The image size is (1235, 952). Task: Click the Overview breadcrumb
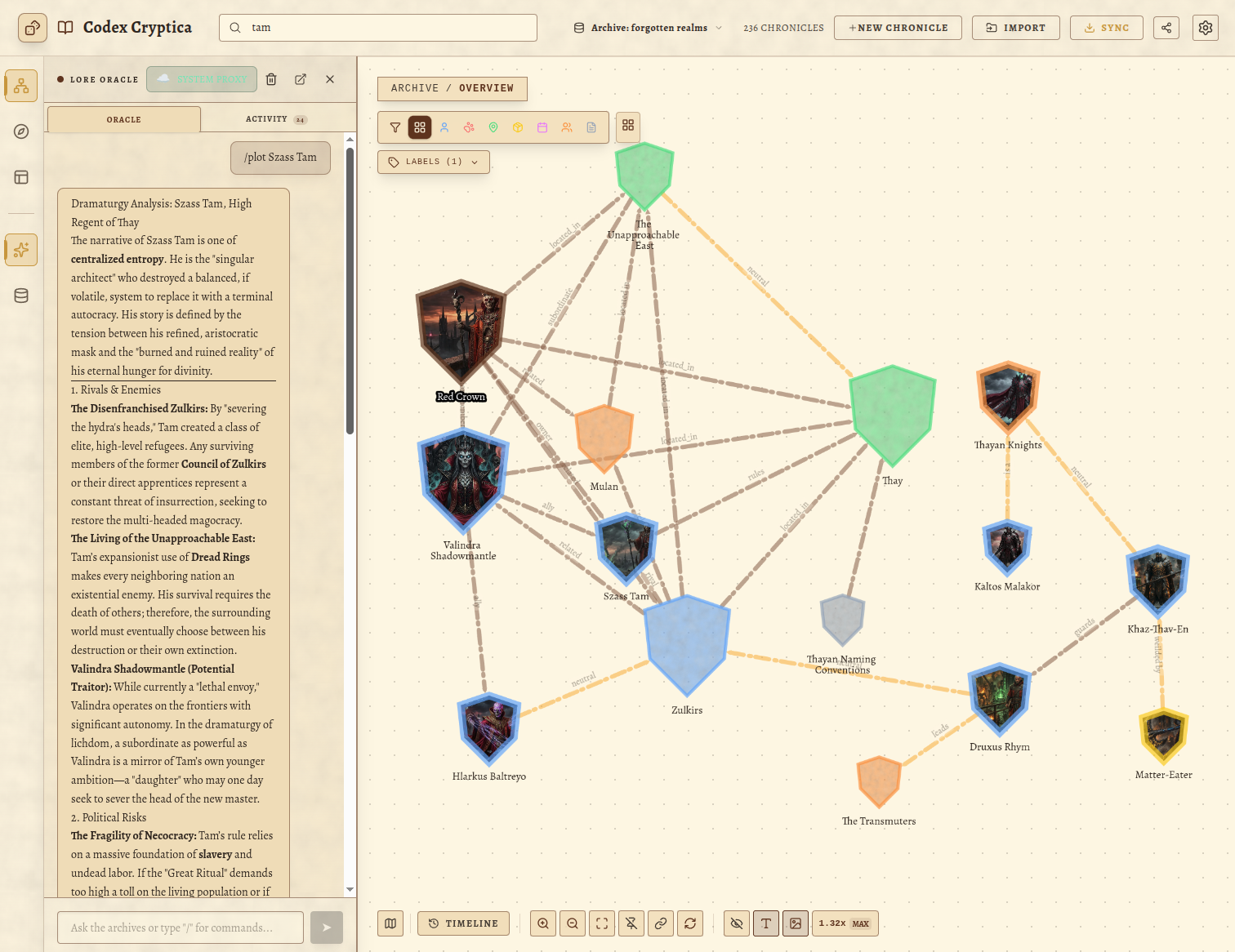point(486,88)
